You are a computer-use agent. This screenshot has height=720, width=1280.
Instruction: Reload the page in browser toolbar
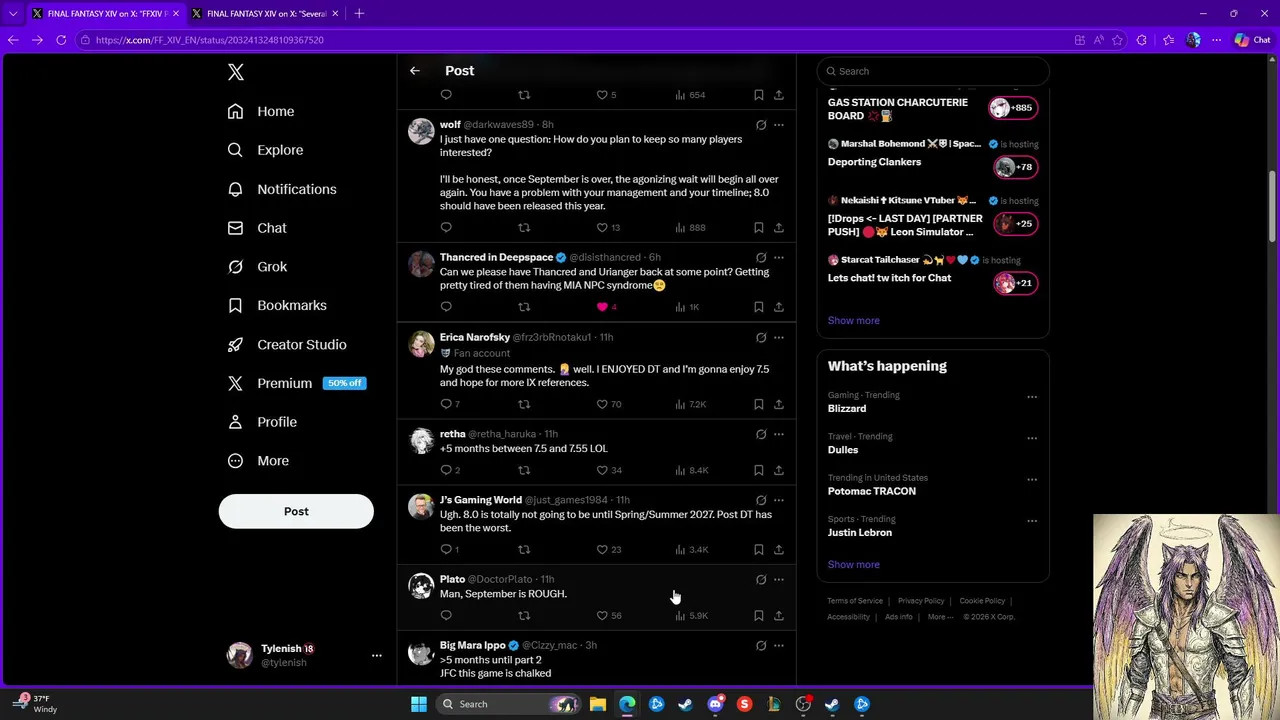[61, 40]
